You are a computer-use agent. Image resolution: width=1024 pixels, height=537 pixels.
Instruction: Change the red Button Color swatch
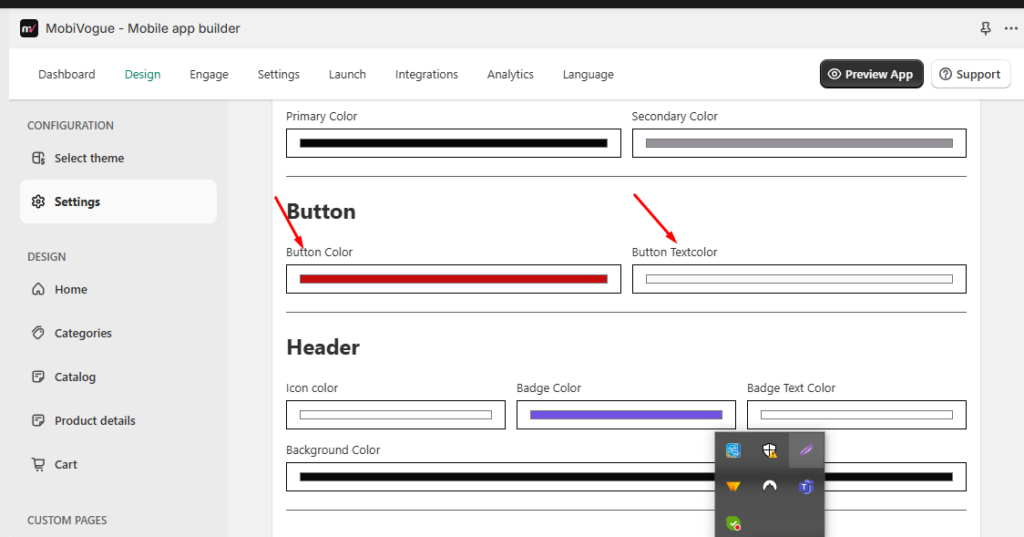point(453,279)
